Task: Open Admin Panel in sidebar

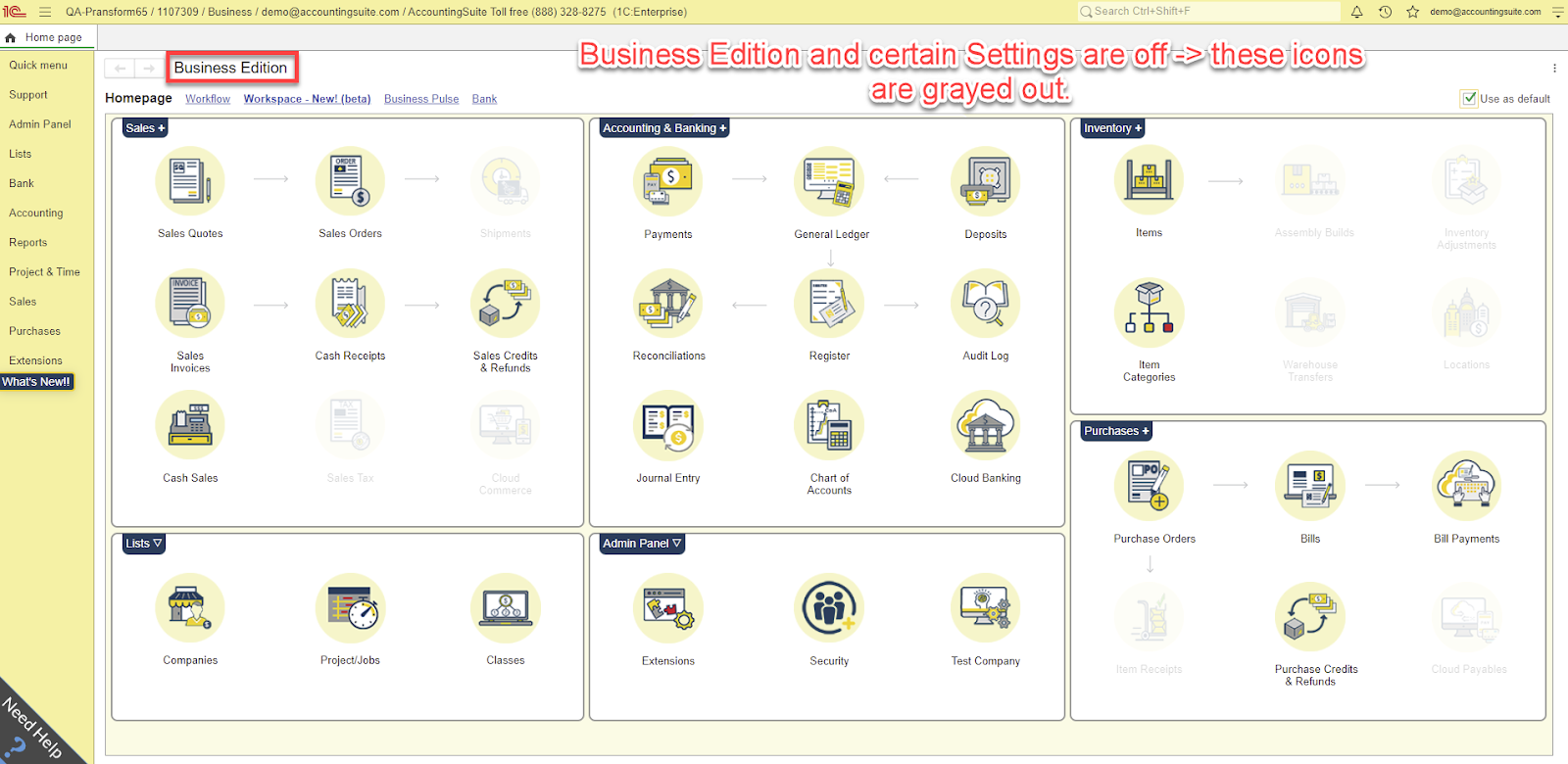Action: pos(40,124)
